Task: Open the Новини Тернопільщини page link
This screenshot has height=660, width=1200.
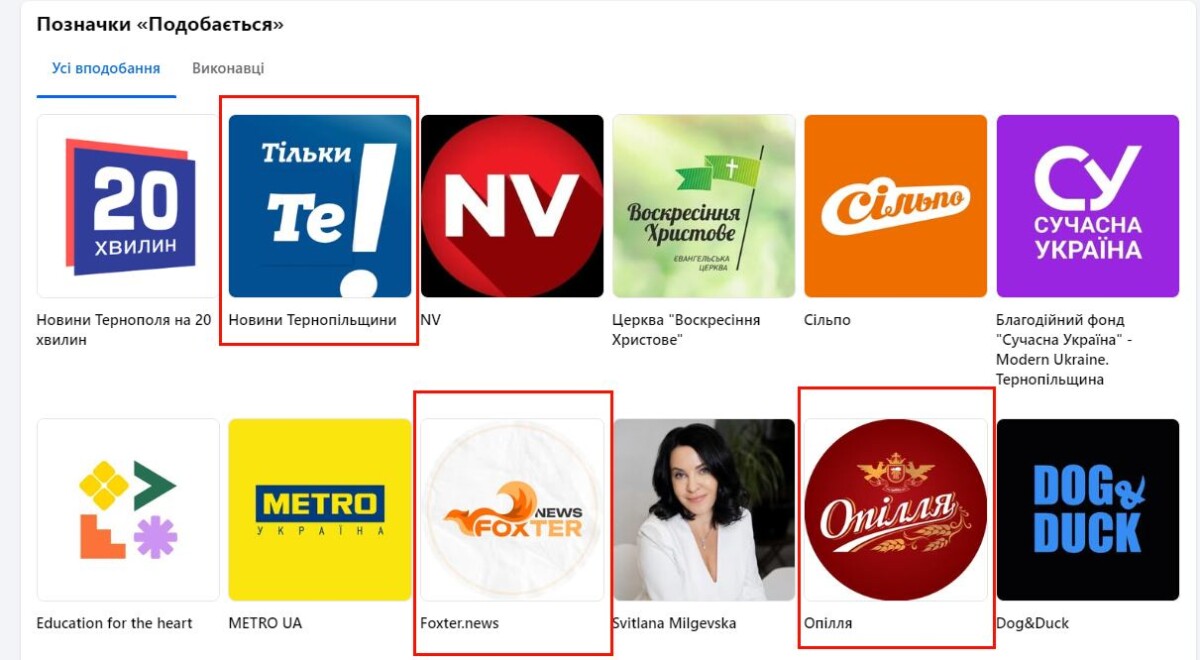Action: [x=313, y=320]
